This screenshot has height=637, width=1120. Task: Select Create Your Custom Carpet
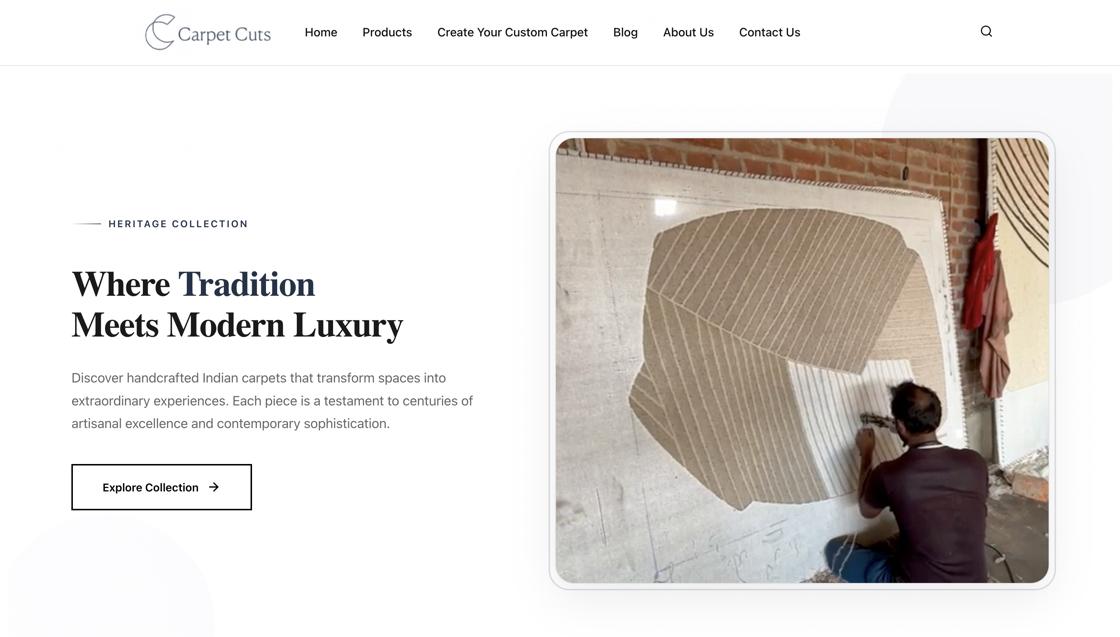(x=512, y=32)
